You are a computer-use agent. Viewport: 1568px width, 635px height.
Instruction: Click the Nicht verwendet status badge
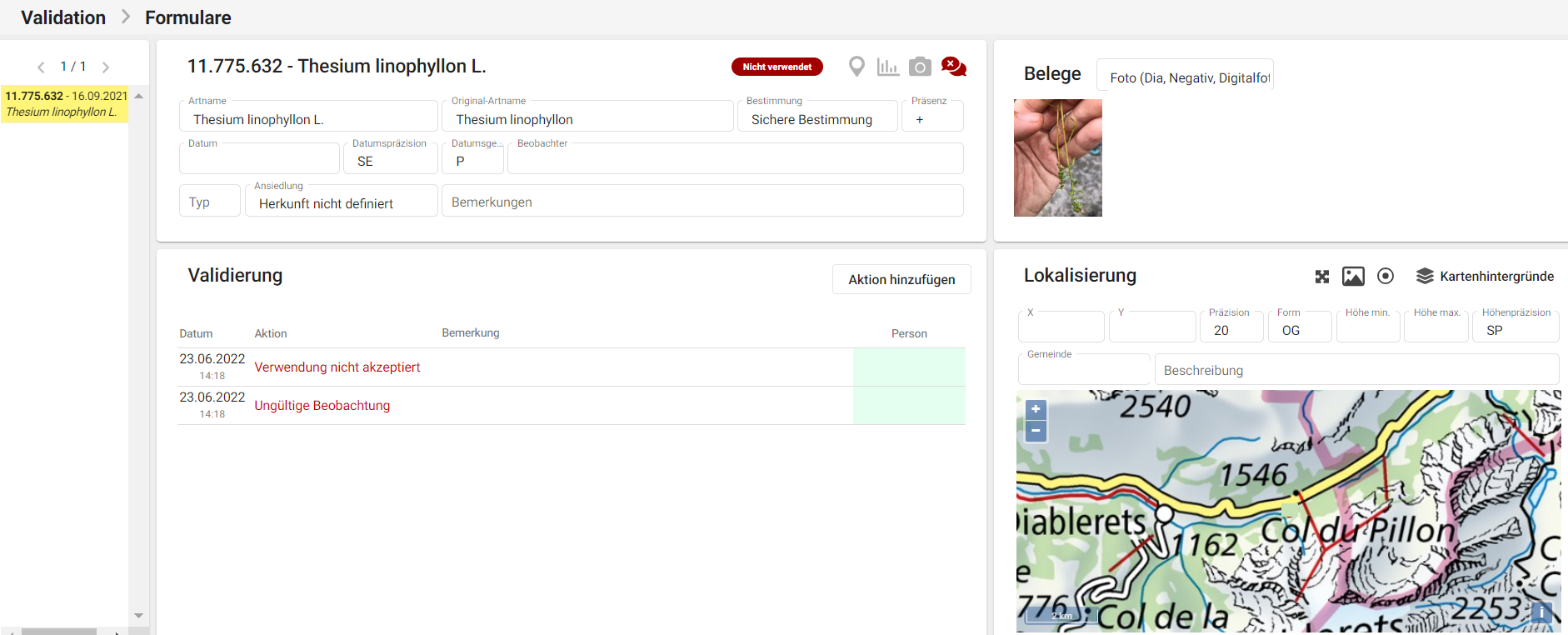[x=777, y=67]
